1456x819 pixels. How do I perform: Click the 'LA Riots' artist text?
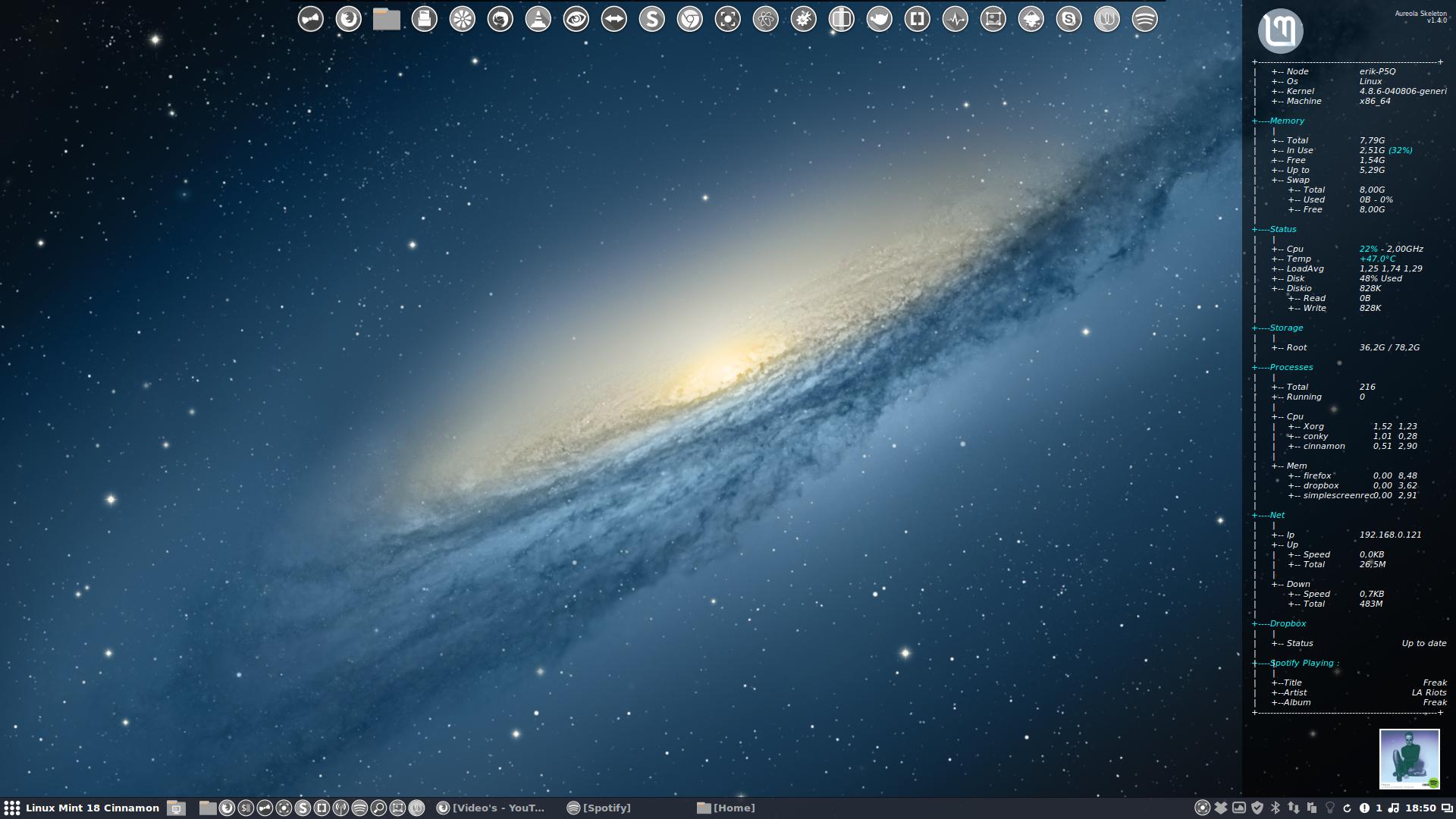[x=1429, y=692]
